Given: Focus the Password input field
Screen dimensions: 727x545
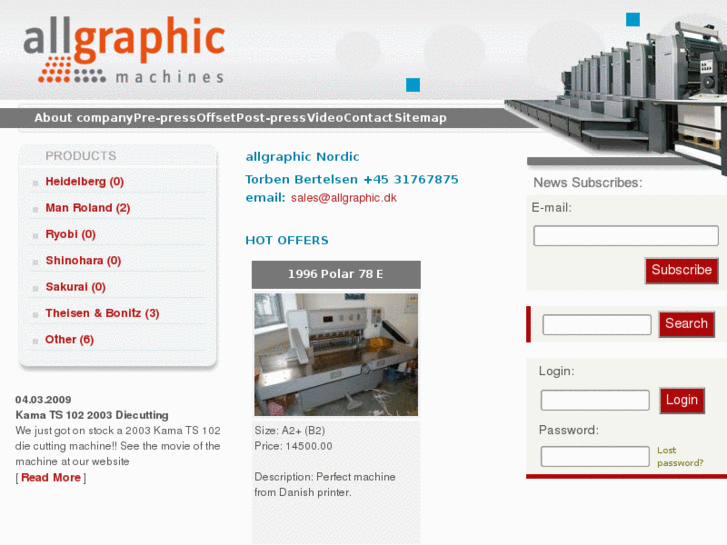Looking at the screenshot, I should 595,456.
